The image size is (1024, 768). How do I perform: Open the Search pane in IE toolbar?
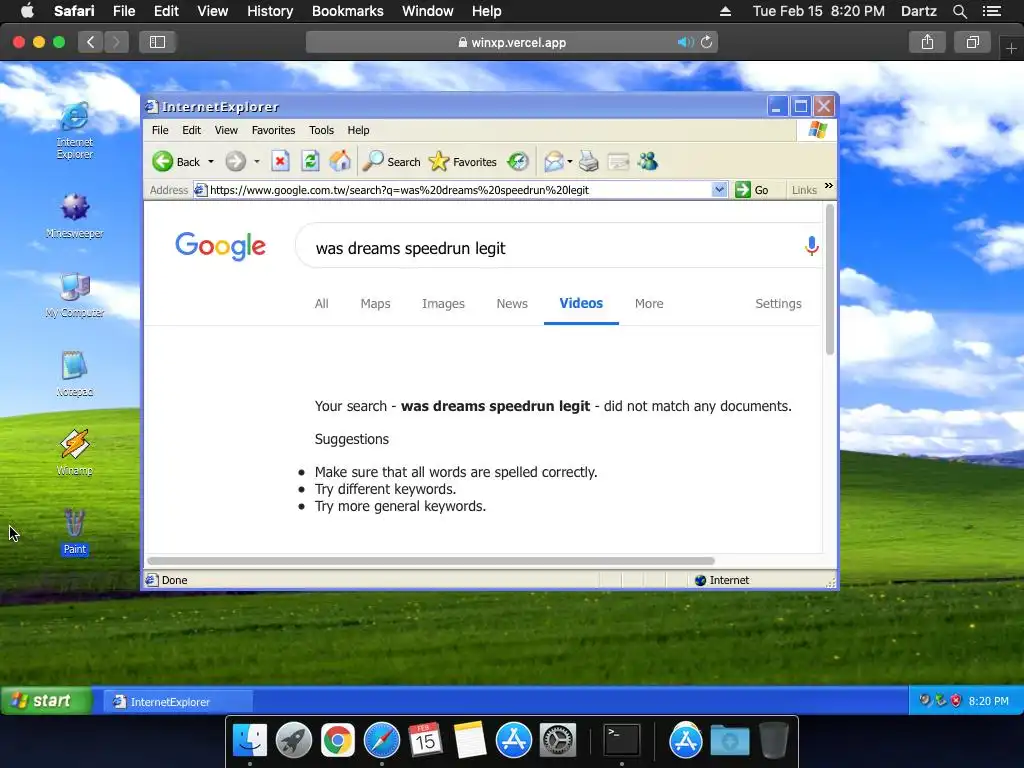392,161
